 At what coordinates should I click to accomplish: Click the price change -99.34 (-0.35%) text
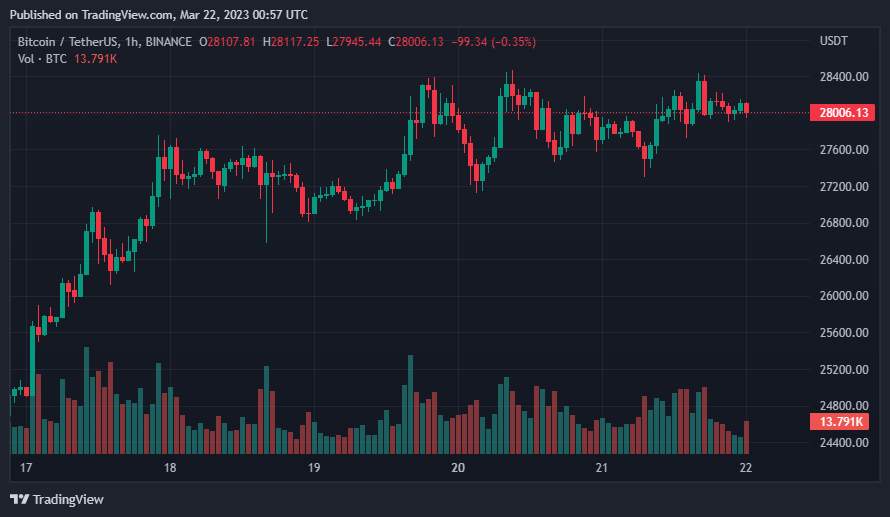point(493,41)
